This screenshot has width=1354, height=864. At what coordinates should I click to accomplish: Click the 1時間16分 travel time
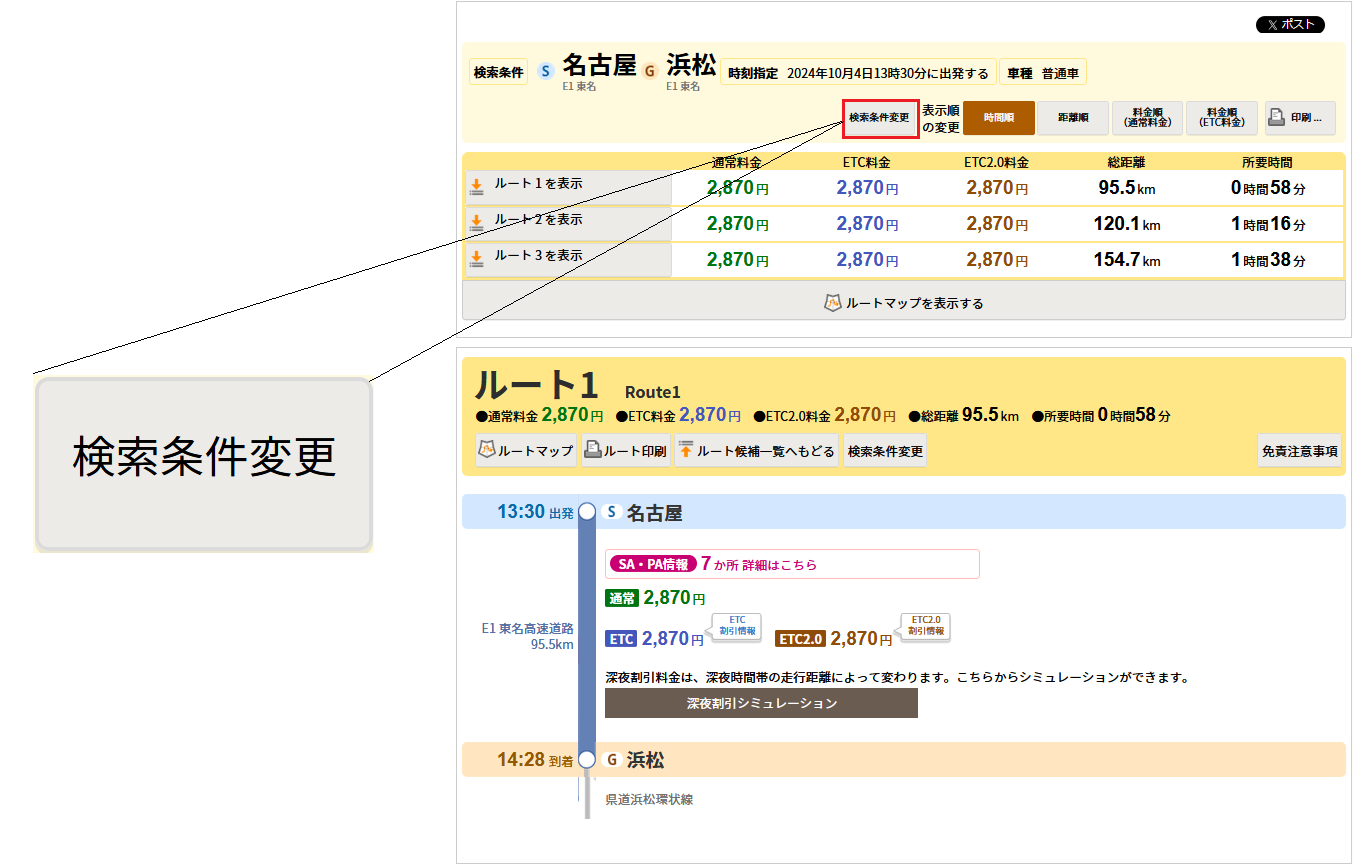pos(1268,223)
